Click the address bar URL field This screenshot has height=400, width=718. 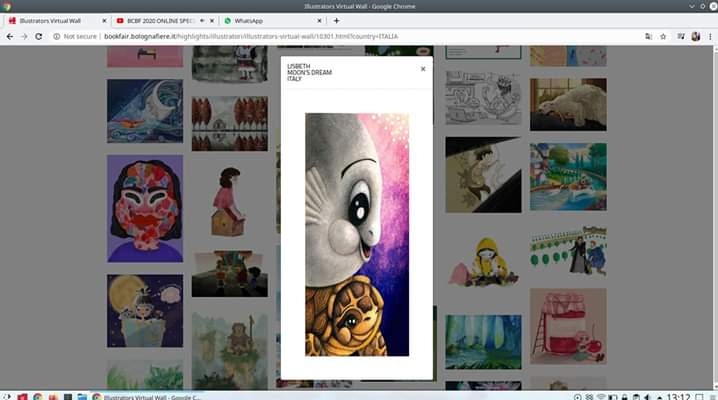[300, 36]
